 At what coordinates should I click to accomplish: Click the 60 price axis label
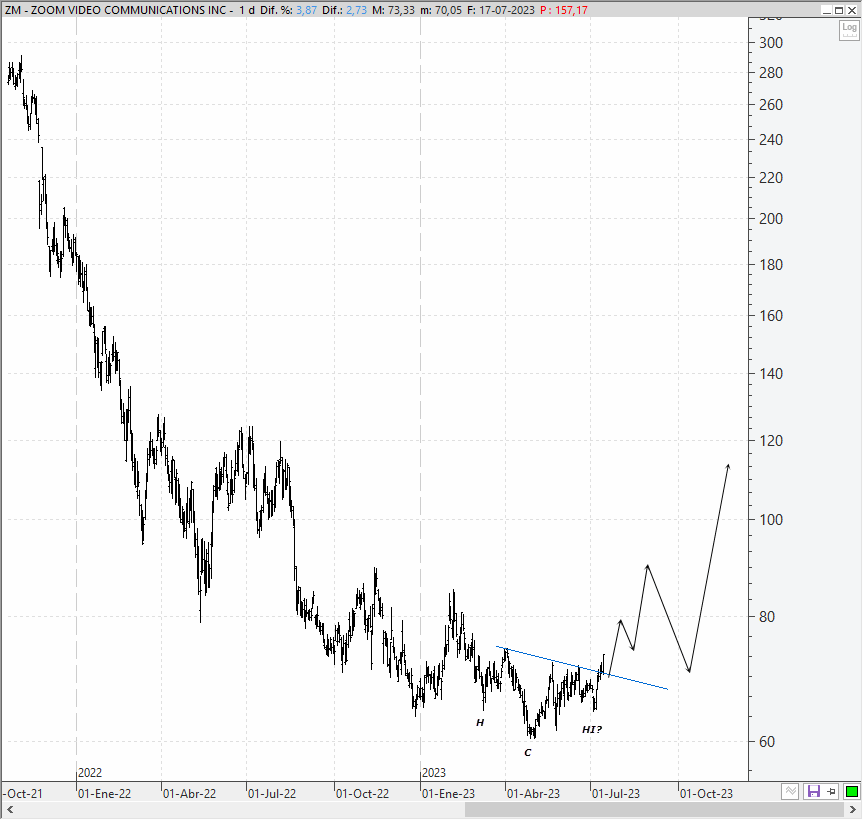tap(767, 742)
